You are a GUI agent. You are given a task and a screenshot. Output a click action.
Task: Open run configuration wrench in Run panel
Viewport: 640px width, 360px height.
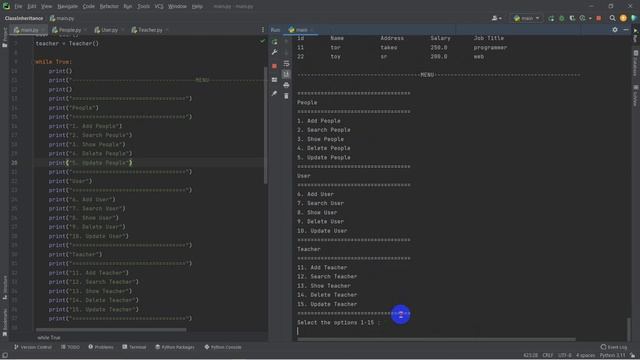[275, 52]
